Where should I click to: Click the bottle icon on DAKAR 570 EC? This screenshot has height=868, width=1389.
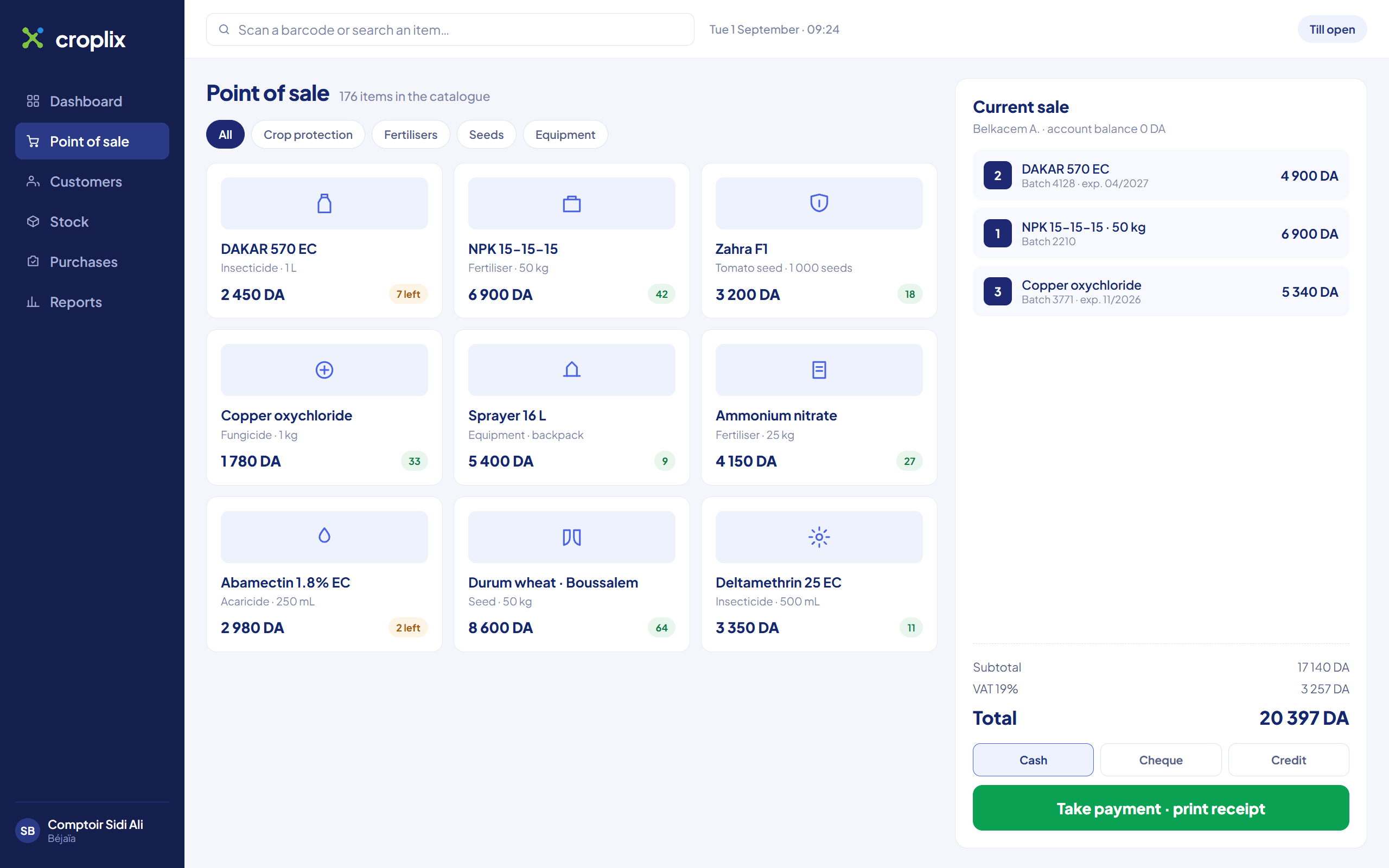[x=324, y=203]
